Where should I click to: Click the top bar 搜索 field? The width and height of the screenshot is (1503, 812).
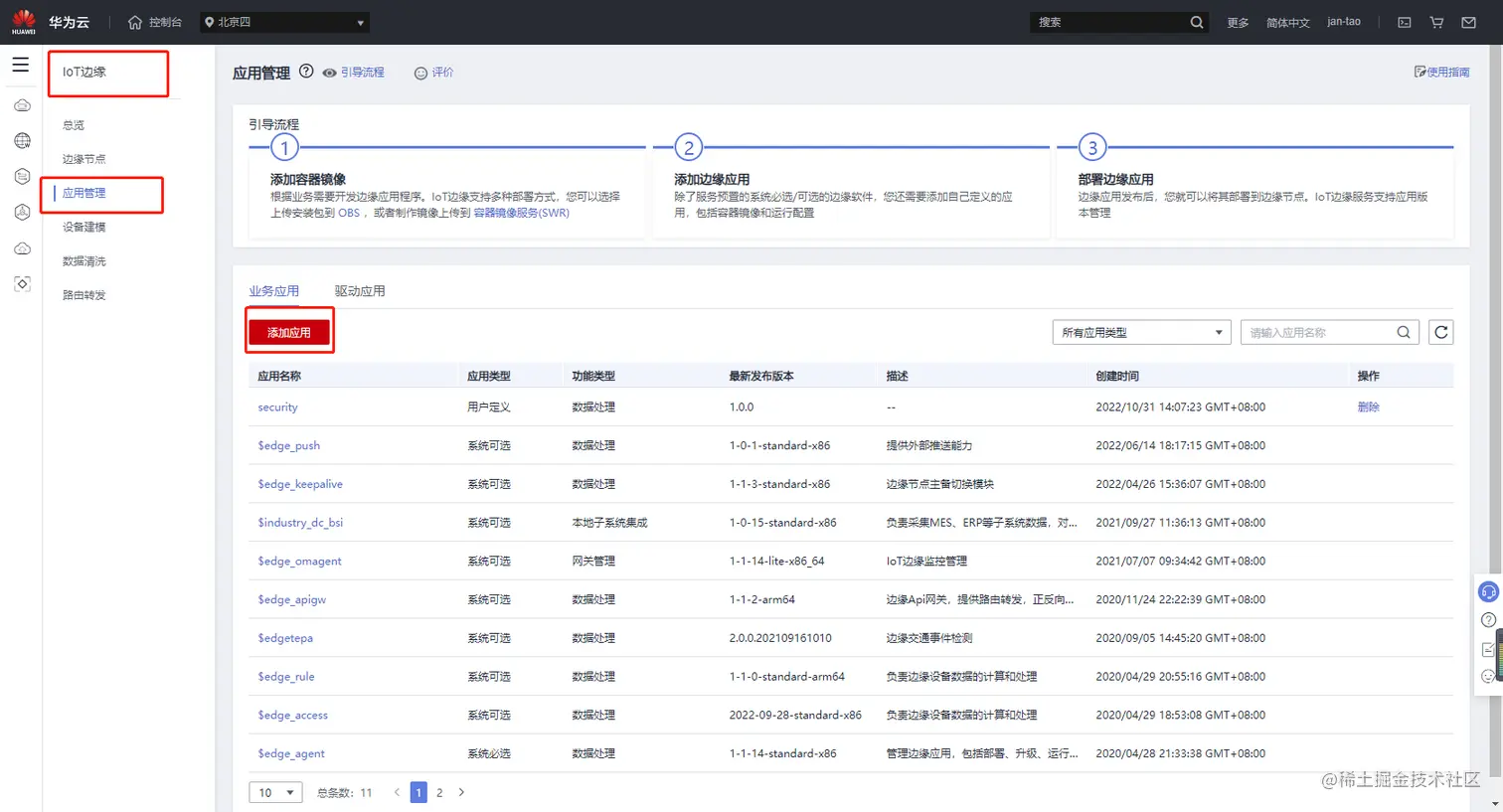click(x=1107, y=22)
